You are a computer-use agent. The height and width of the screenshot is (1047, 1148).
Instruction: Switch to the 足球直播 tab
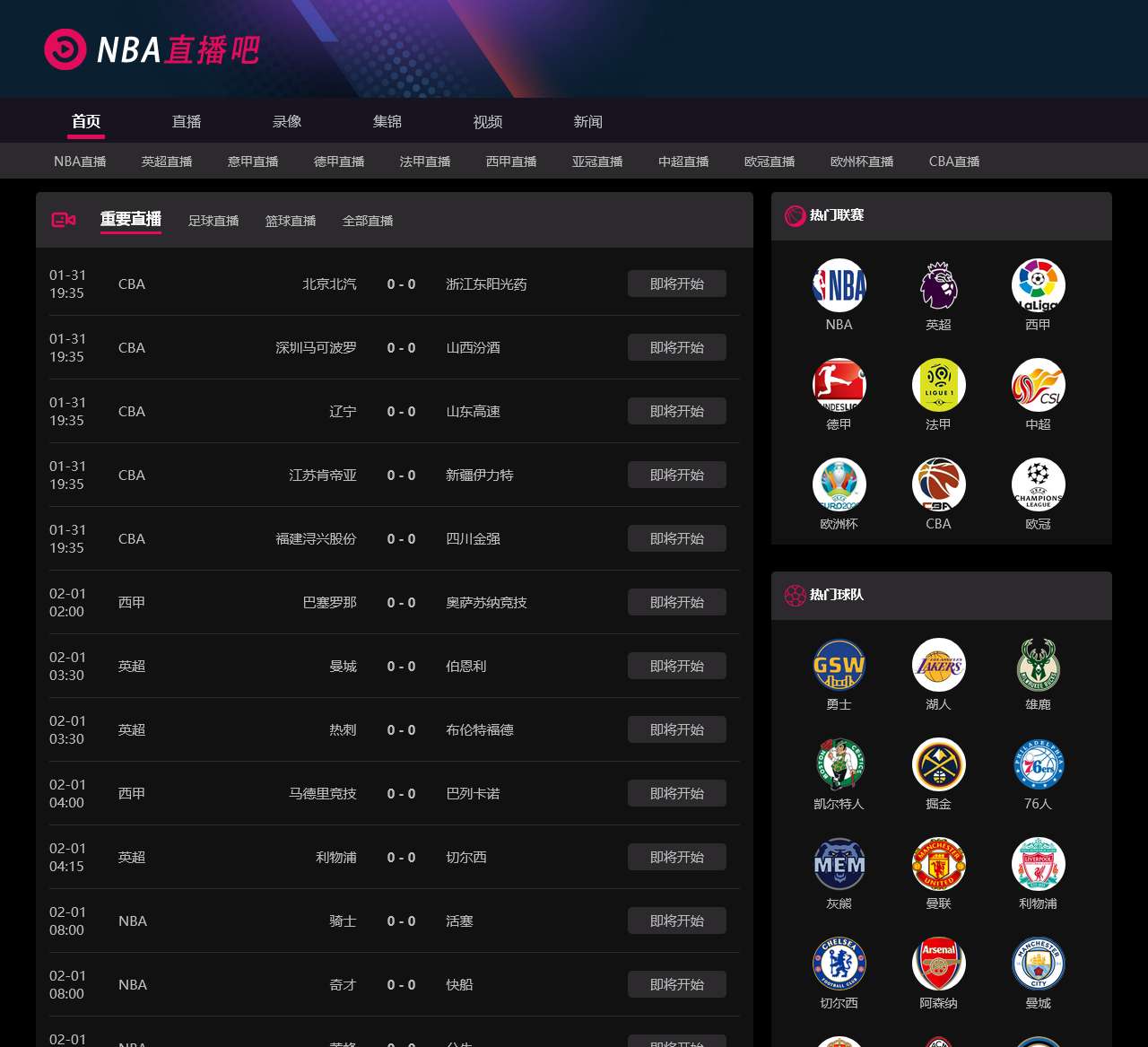point(213,220)
